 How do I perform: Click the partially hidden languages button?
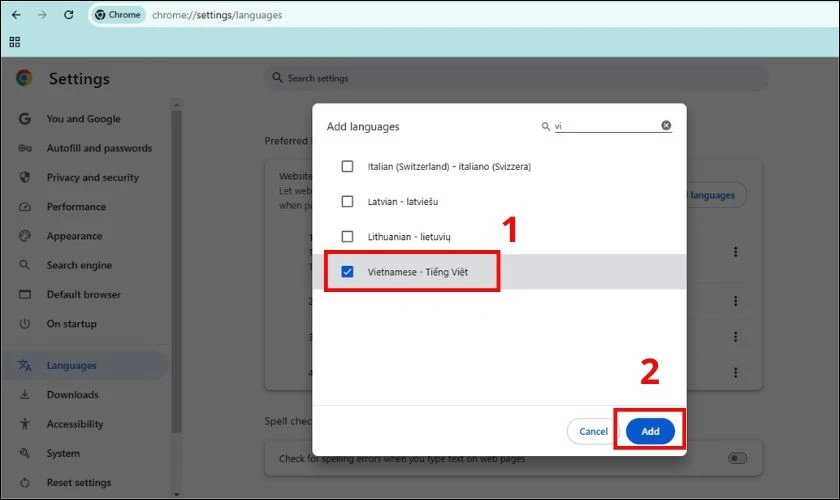click(716, 195)
